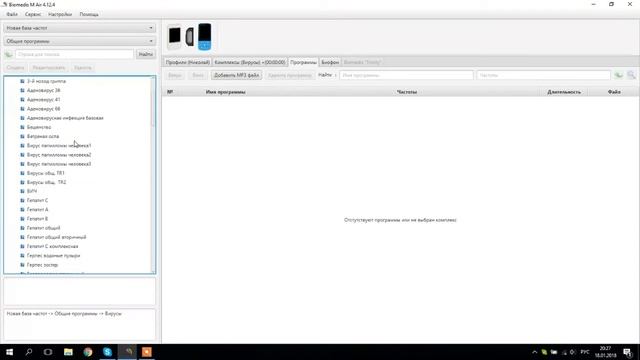The height and width of the screenshot is (360, 640).
Task: Show hidden system tray icons
Action: 534,352
